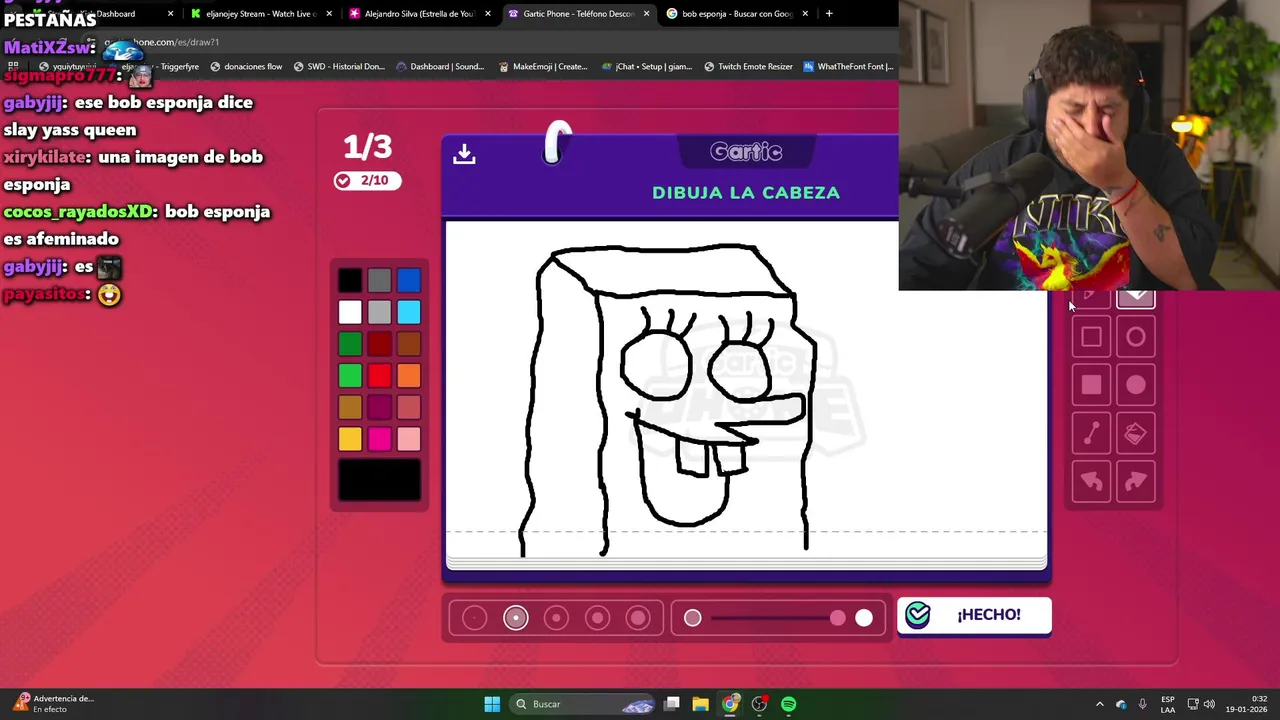This screenshot has width=1280, height=720.
Task: Pick the bright green color swatch
Action: coord(350,376)
